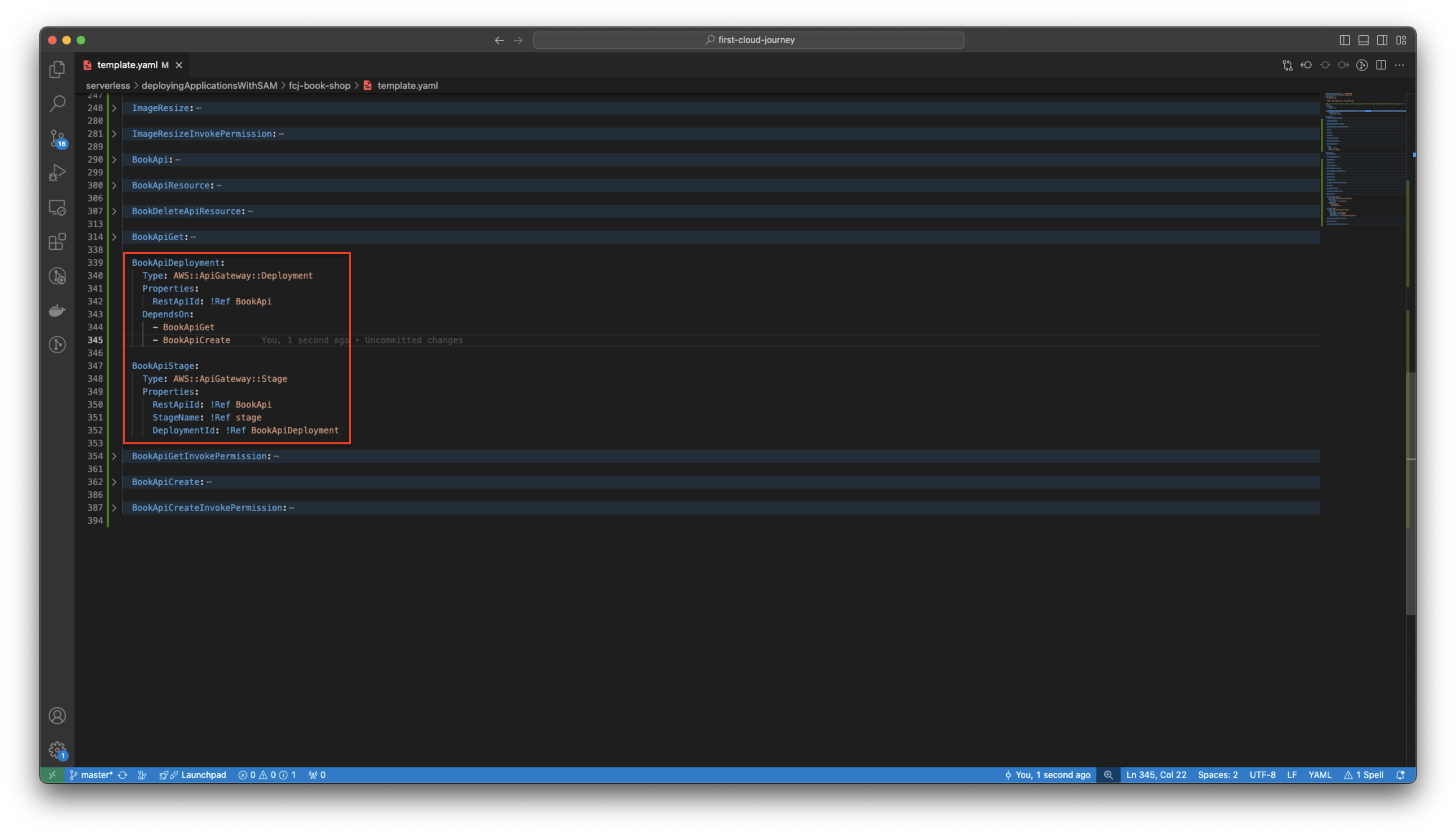The height and width of the screenshot is (836, 1456).
Task: Open Source Control view with 16 badge
Action: pos(57,138)
